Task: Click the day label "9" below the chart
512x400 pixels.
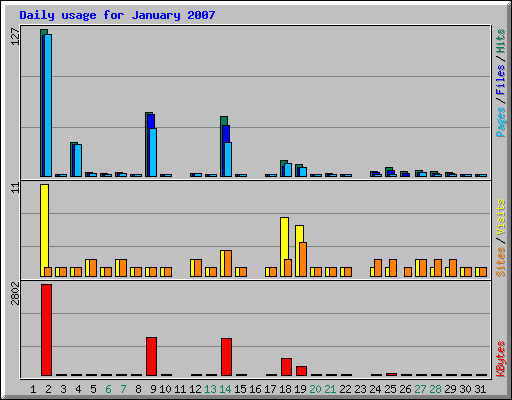Action: point(153,389)
